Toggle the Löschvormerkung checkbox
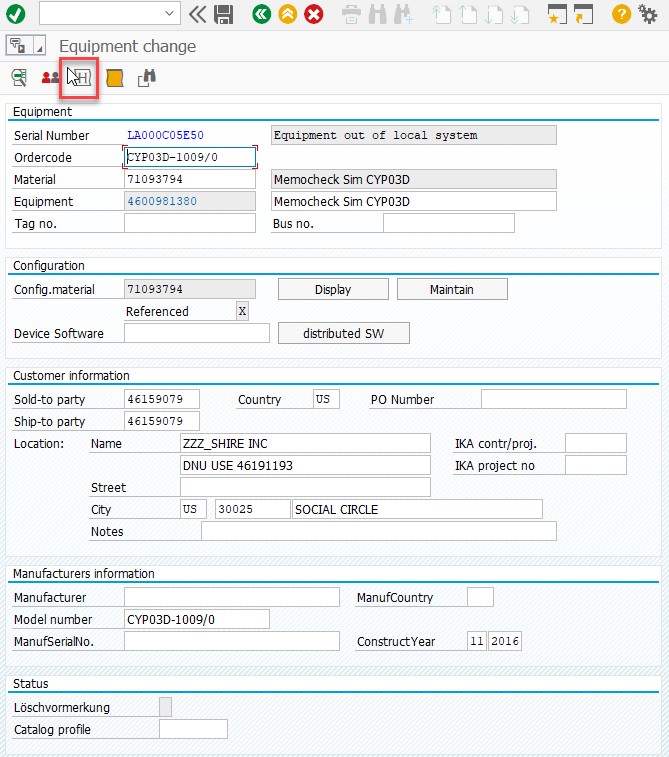The image size is (669, 757). (165, 707)
